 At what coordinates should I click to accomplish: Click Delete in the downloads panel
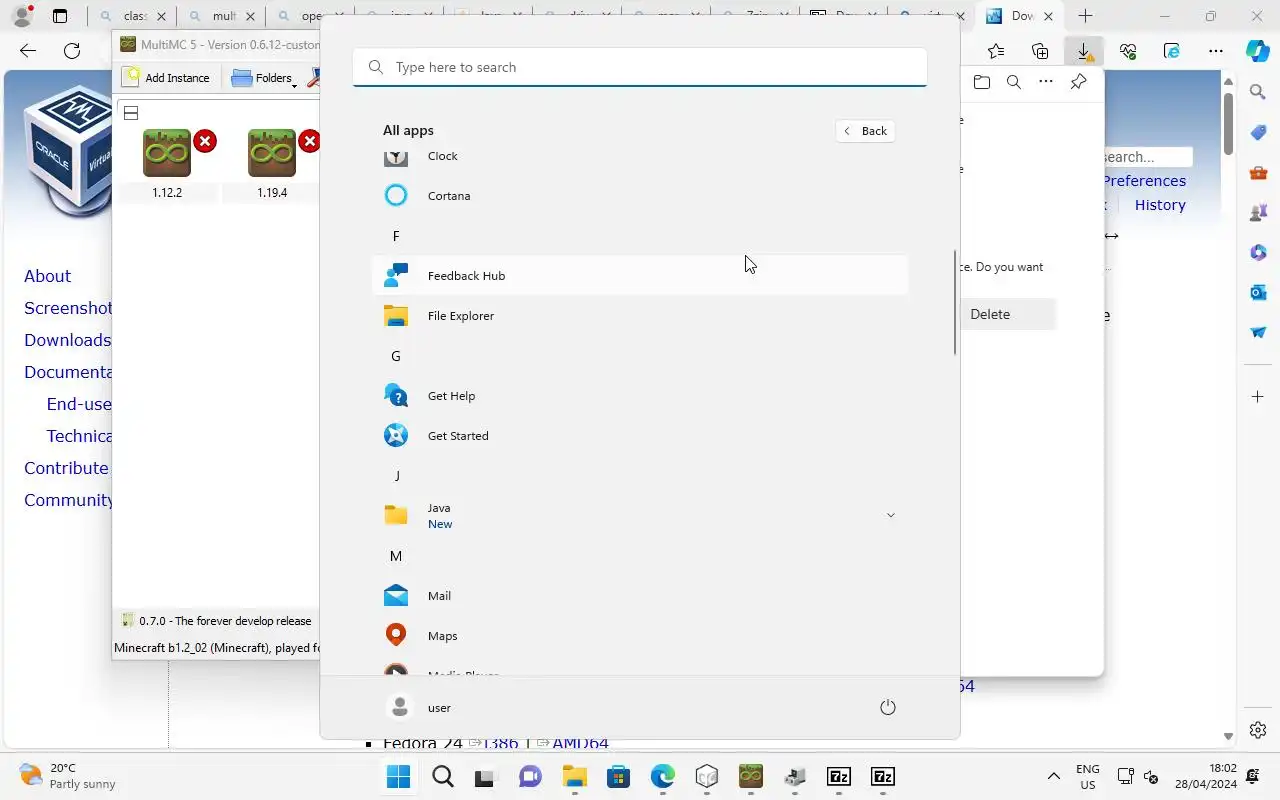click(x=1008, y=314)
